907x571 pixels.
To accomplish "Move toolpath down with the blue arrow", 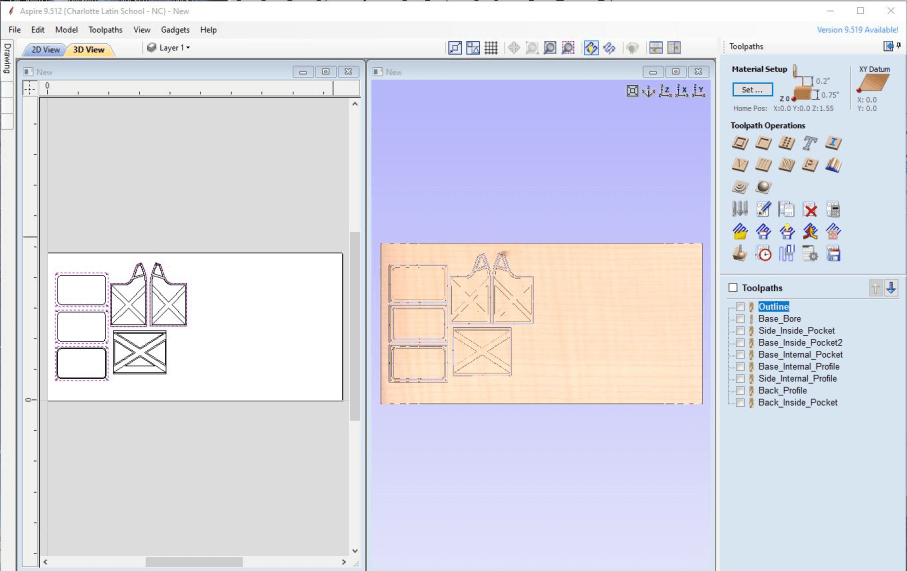I will [x=891, y=288].
